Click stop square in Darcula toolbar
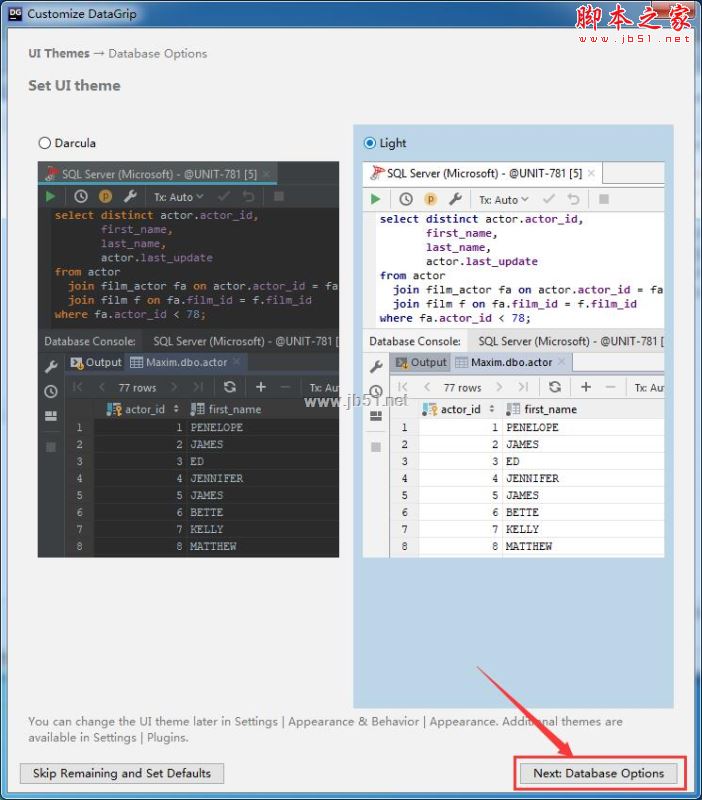702x800 pixels. [x=279, y=196]
